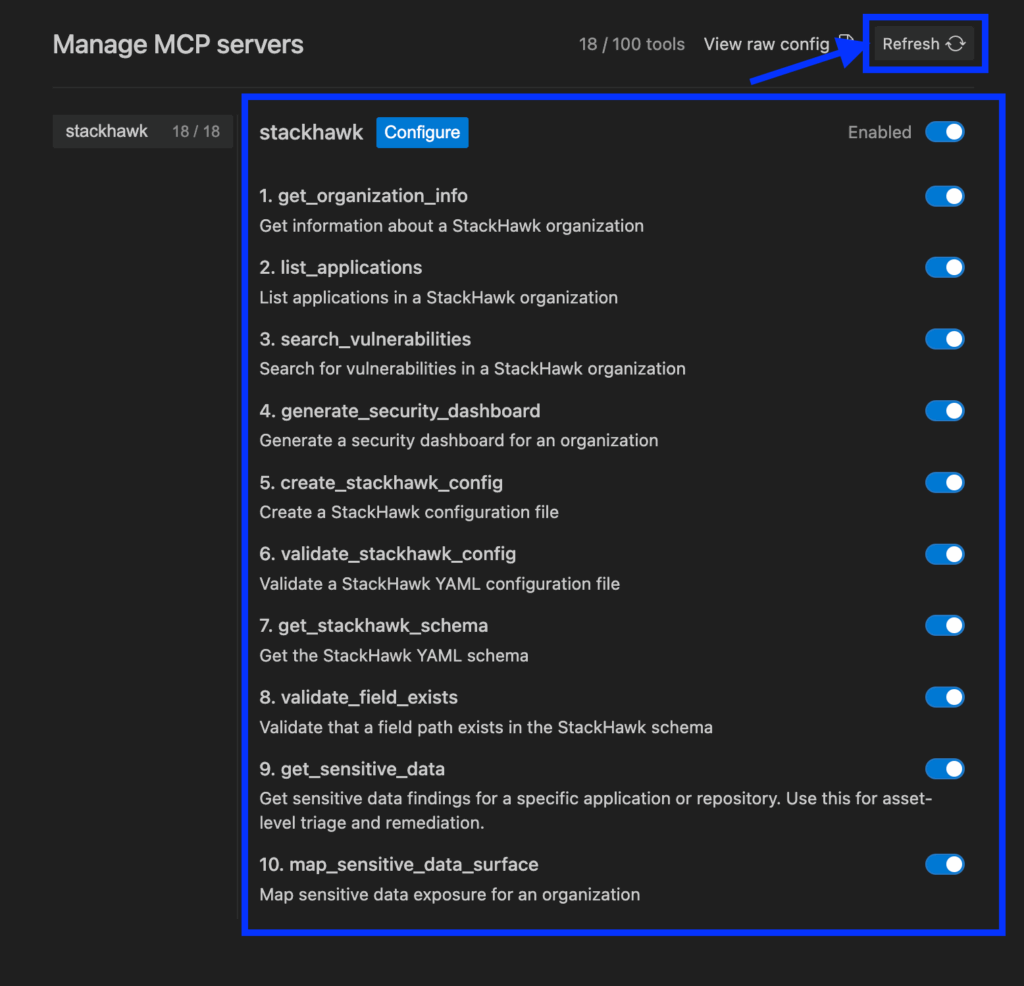Disable create_stackhawk_config tool switch
This screenshot has width=1024, height=986.
(x=944, y=483)
